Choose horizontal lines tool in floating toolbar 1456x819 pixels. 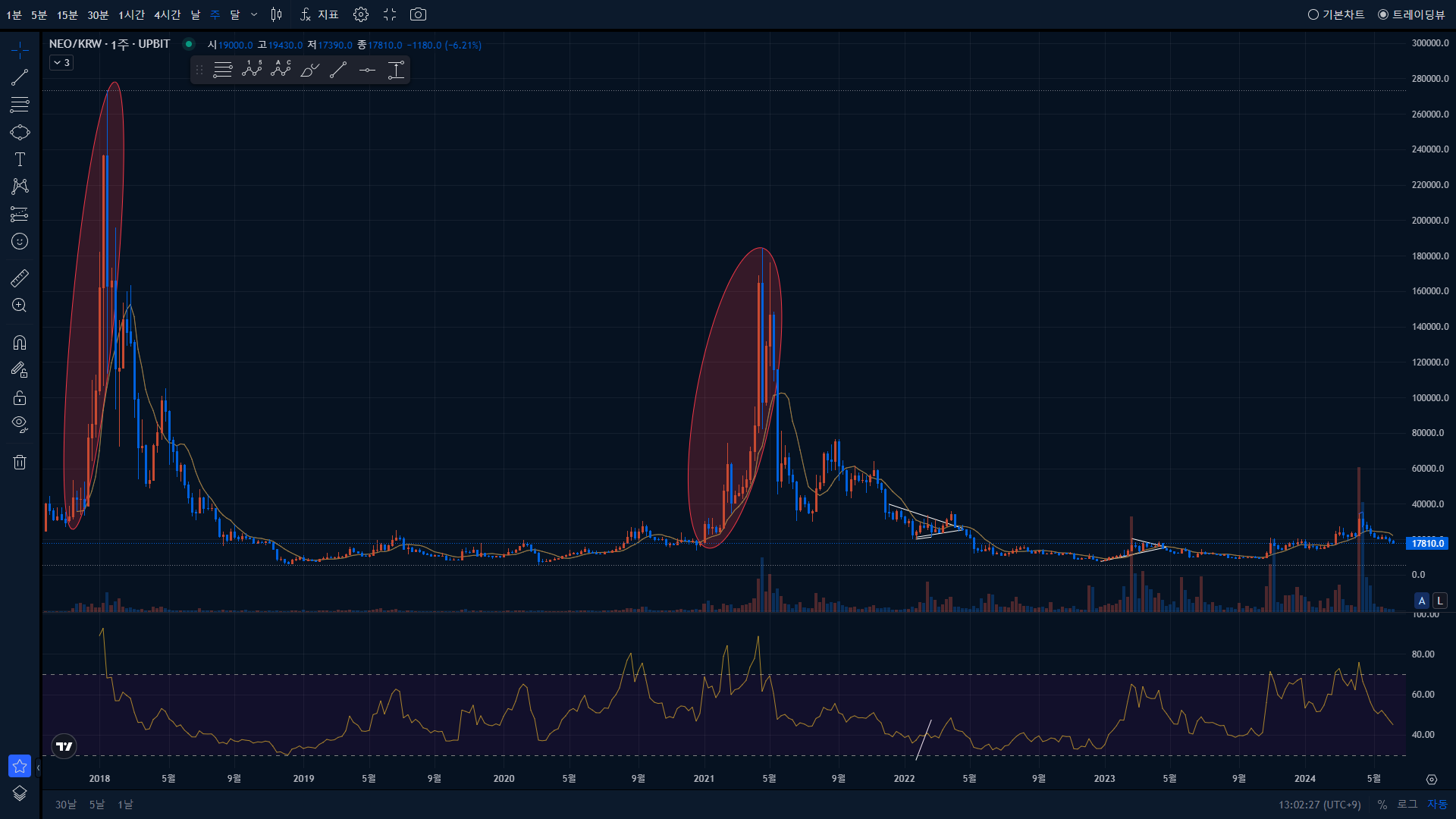coord(222,71)
